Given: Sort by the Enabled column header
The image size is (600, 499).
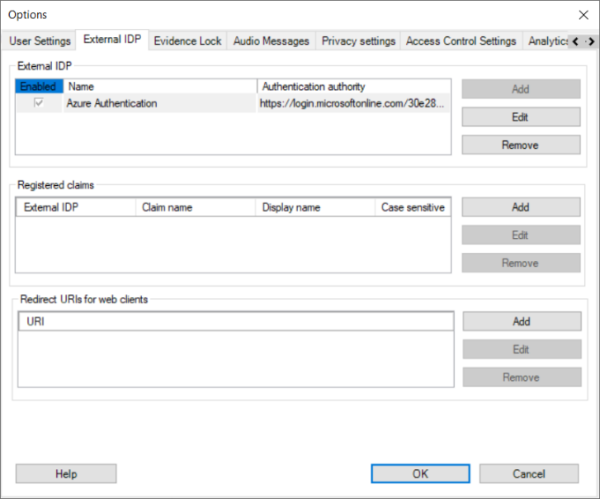Looking at the screenshot, I should [x=39, y=87].
